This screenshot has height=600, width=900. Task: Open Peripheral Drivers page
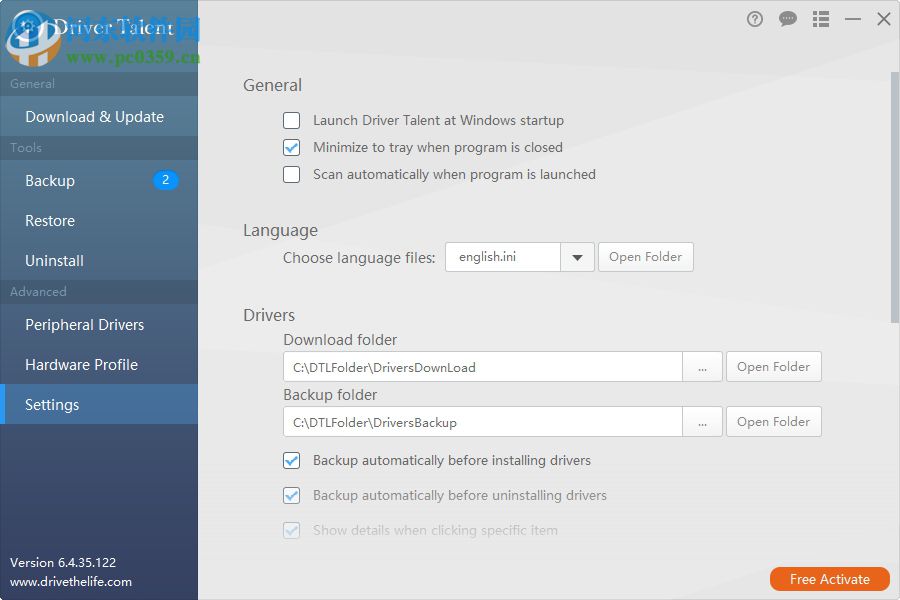tap(99, 325)
